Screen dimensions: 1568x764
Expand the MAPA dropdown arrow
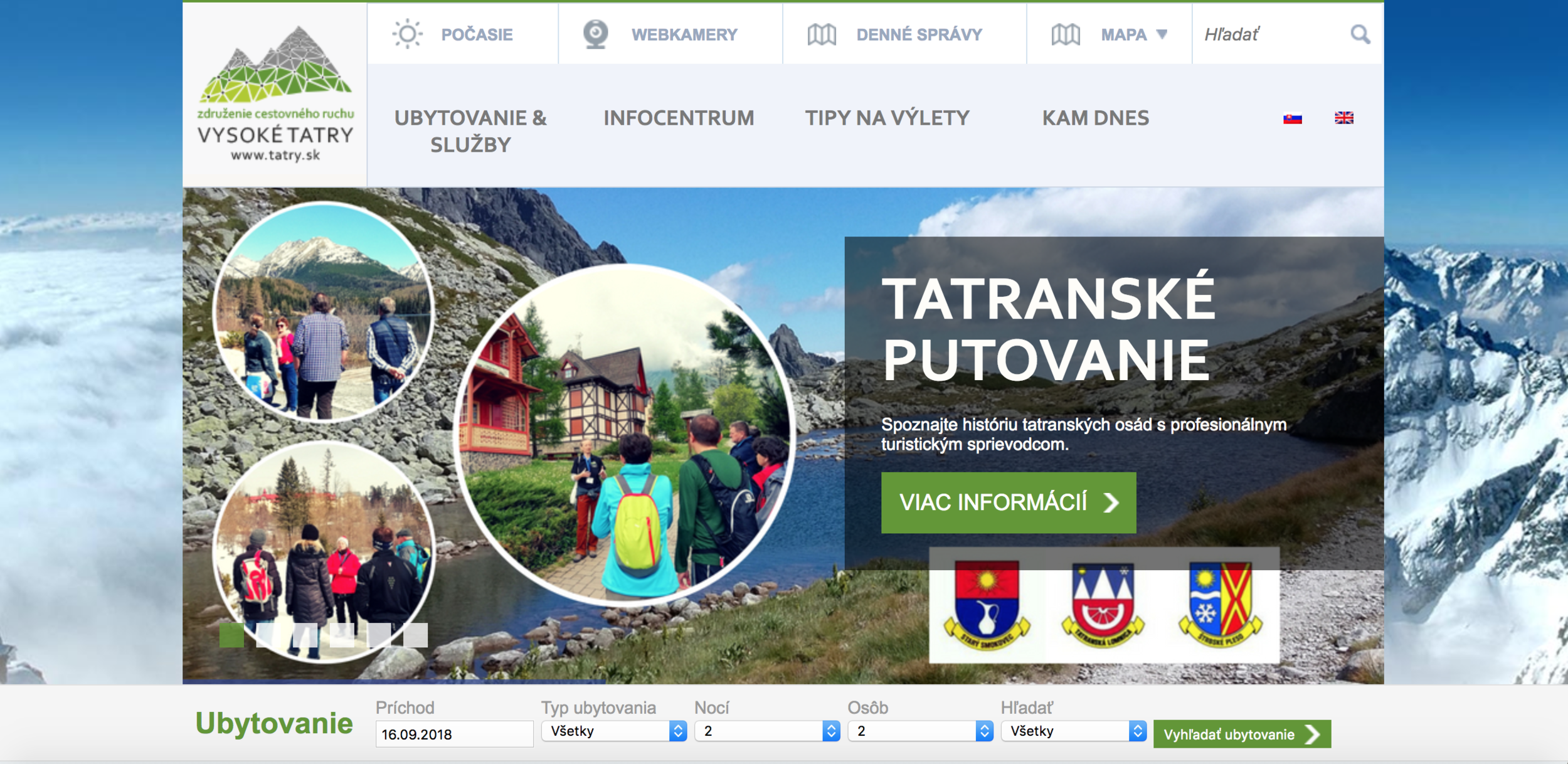coord(1162,34)
